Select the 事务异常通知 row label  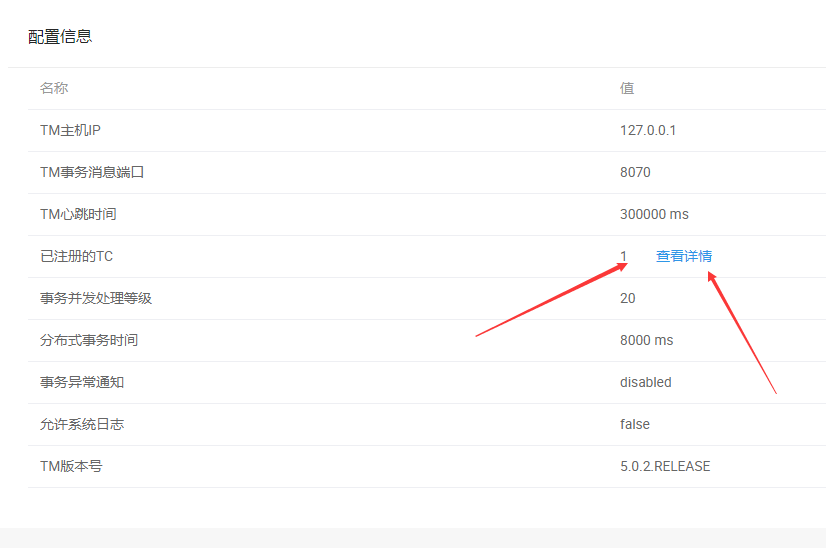[x=82, y=382]
